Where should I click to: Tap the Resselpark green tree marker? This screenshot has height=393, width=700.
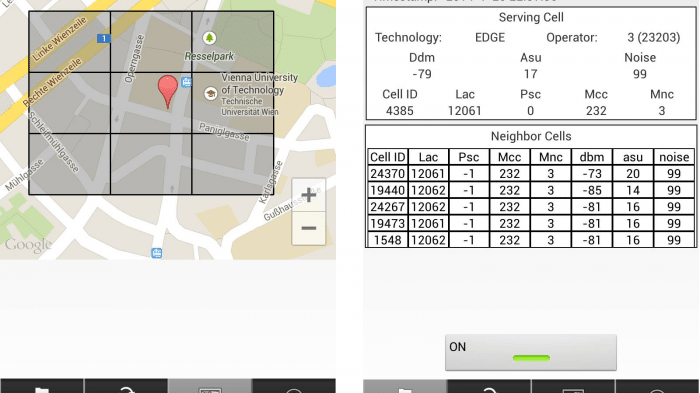click(209, 38)
